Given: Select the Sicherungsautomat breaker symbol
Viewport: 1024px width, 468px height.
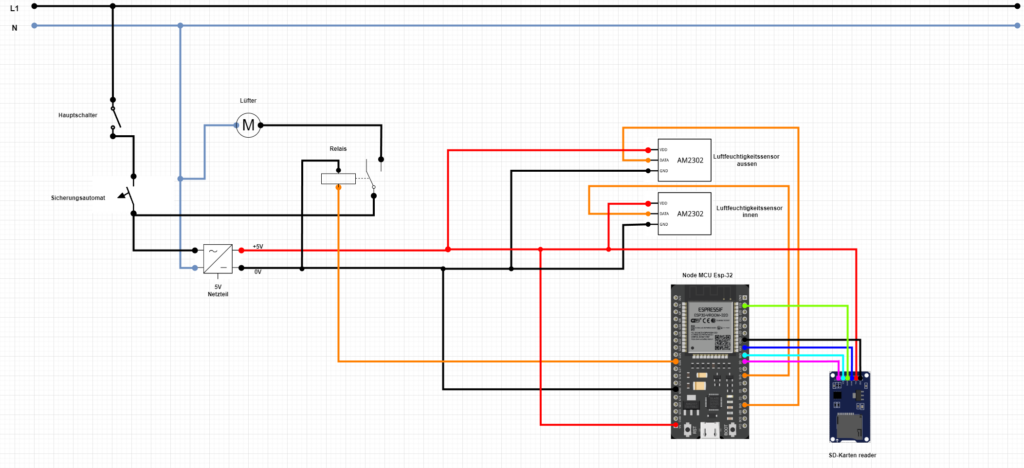Looking at the screenshot, I should pyautogui.click(x=129, y=194).
